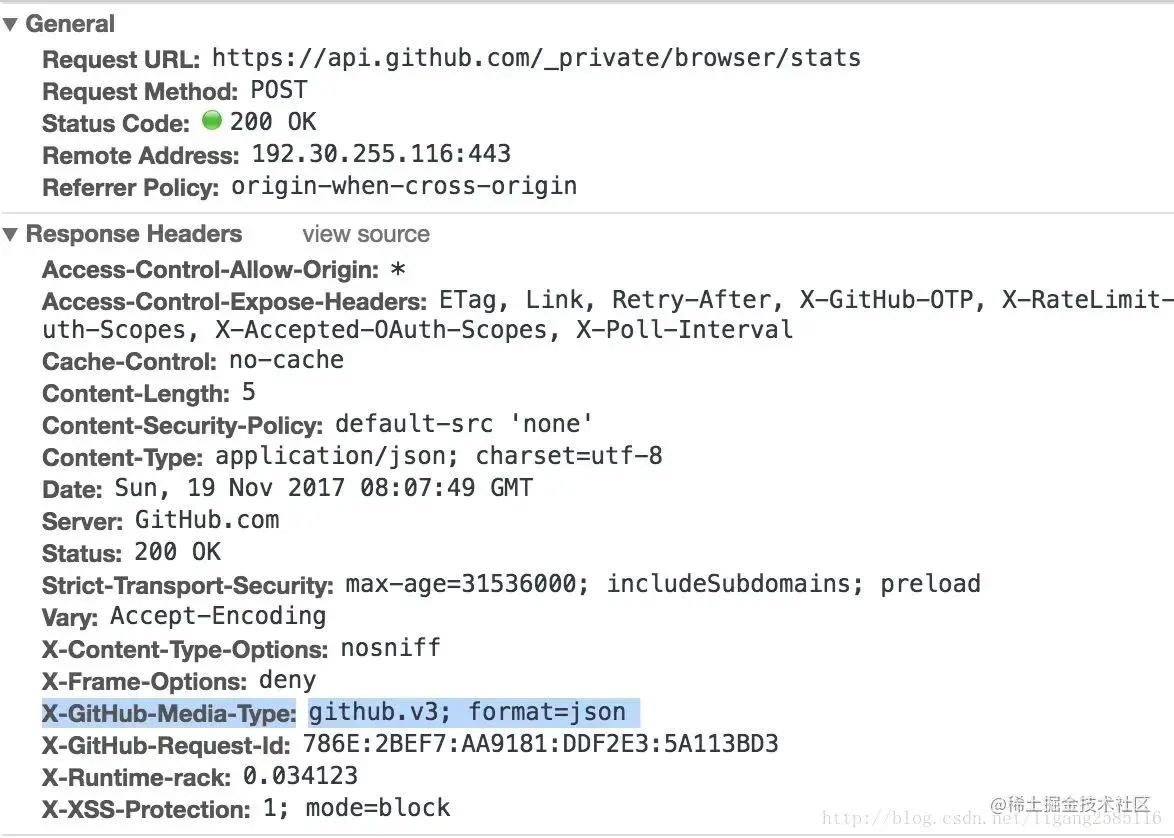Screen dimensions: 1174x838
Task: Collapse the General section triangle
Action: (x=11, y=25)
